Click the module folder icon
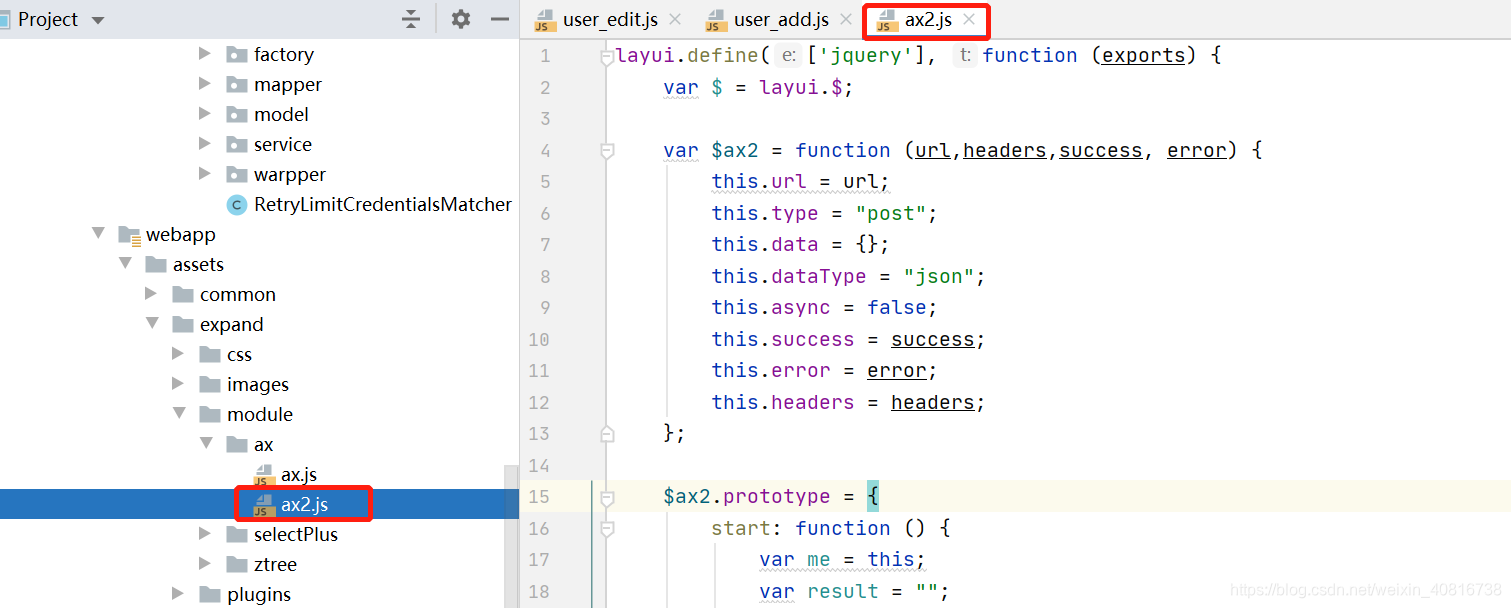 pyautogui.click(x=210, y=414)
